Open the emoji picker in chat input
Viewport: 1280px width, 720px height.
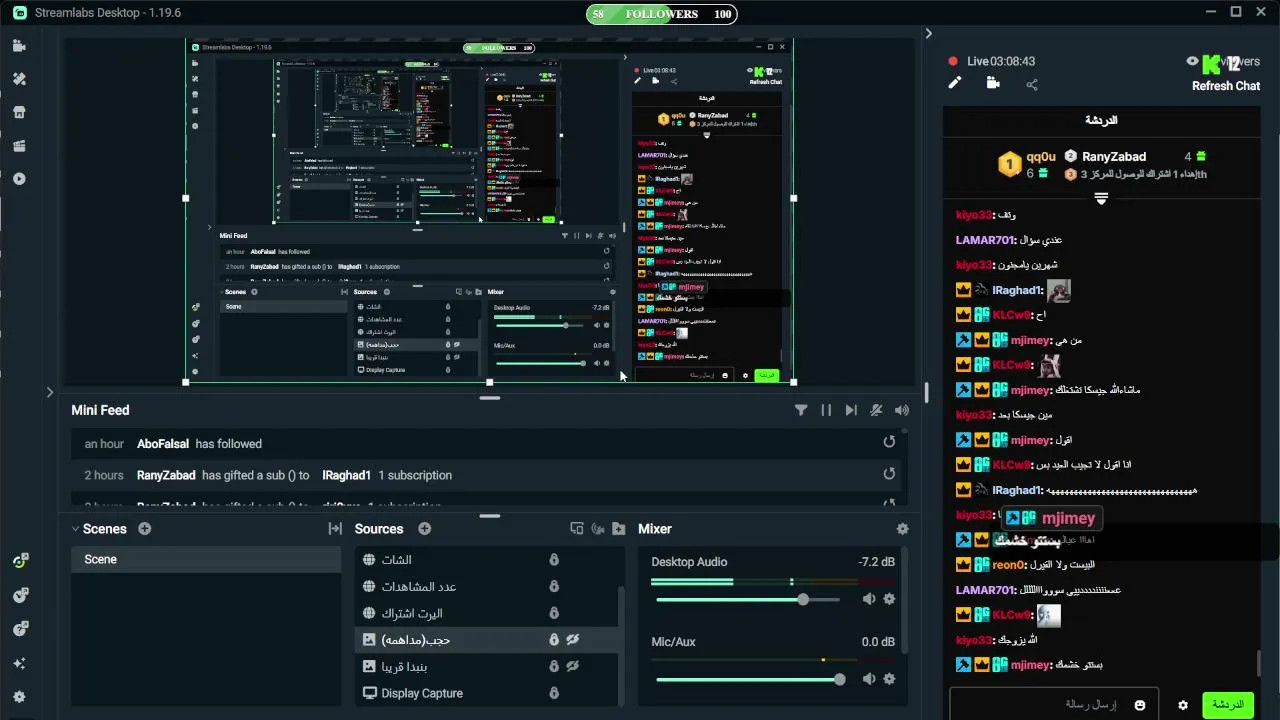click(x=1140, y=705)
